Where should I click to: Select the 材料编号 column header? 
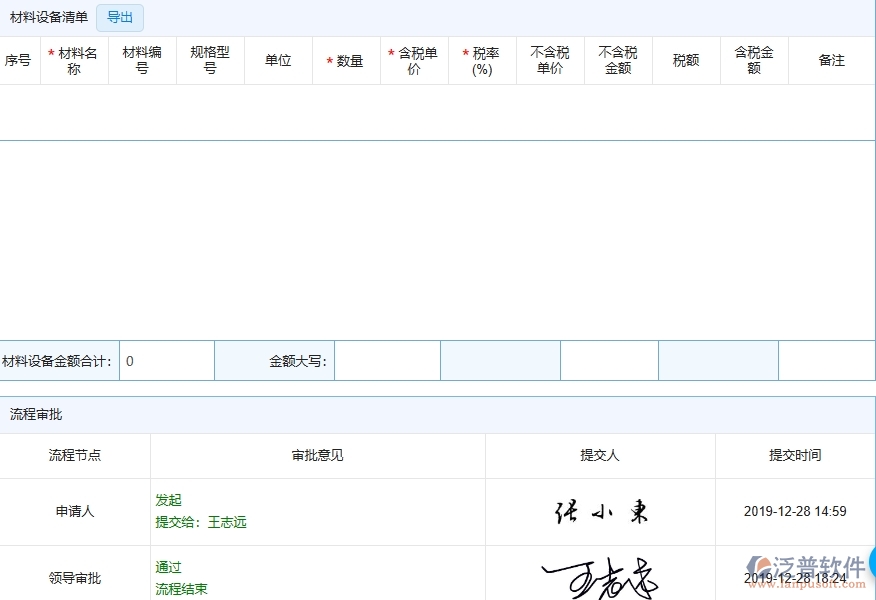pos(142,60)
